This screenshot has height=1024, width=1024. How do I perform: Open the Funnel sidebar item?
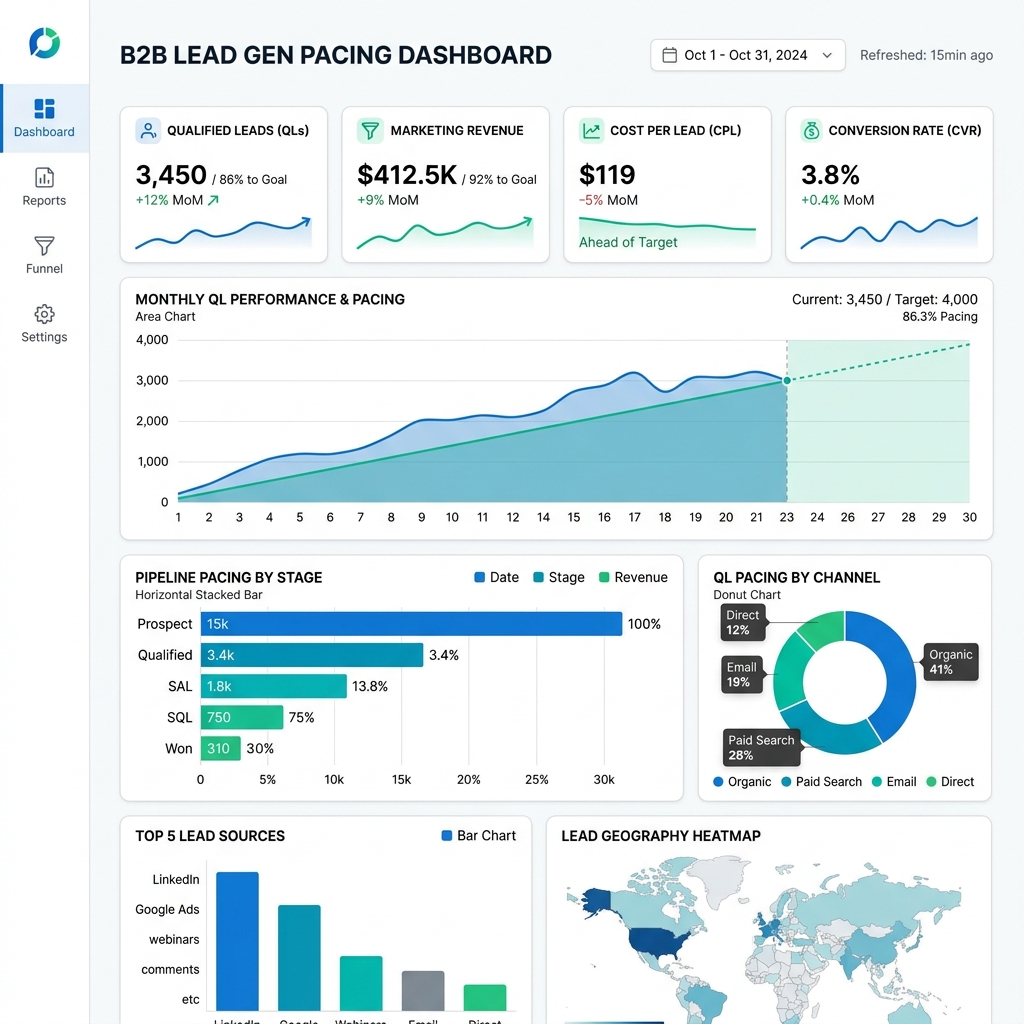(44, 255)
